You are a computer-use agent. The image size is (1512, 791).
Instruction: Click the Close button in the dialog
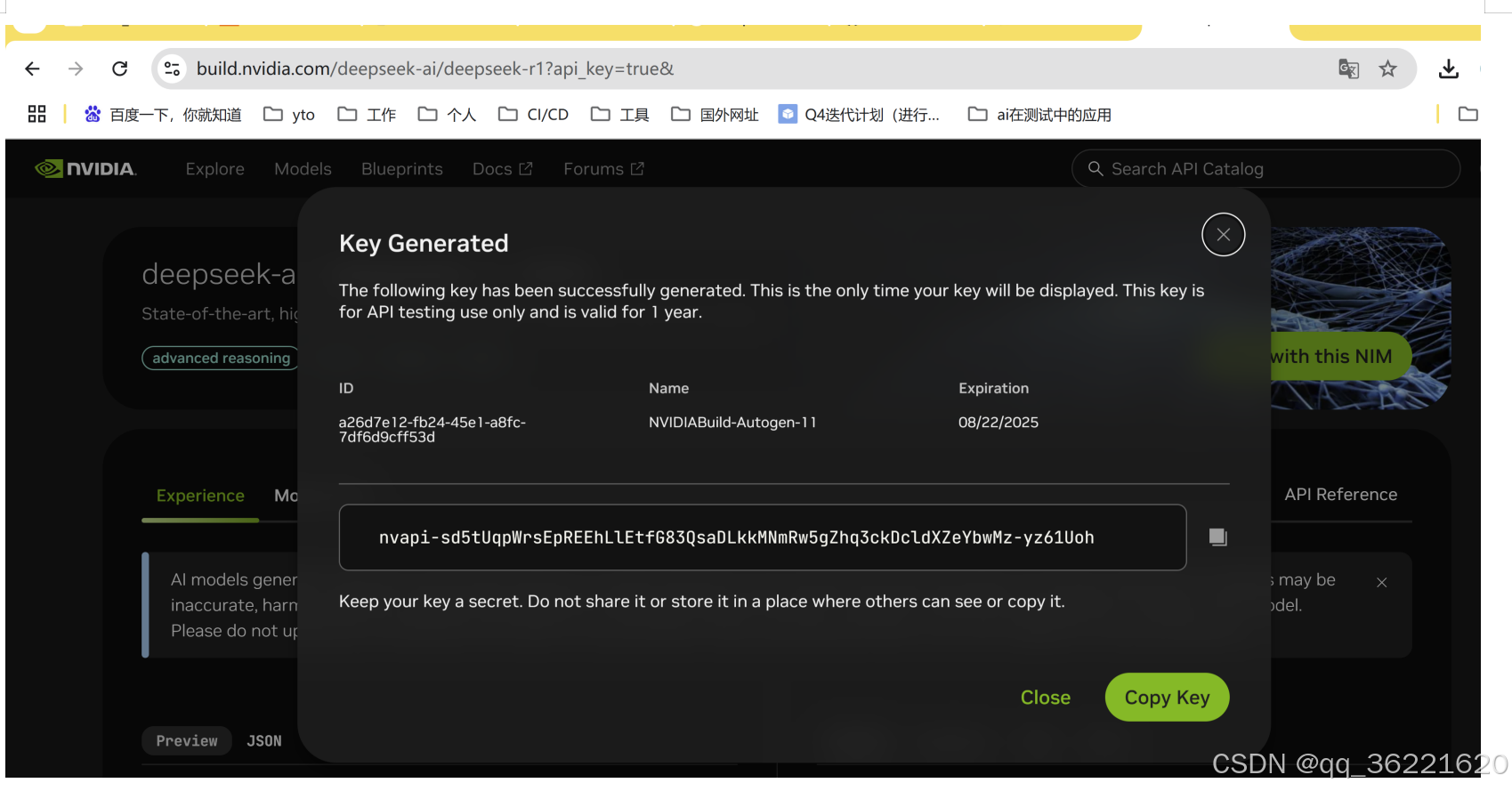[1045, 698]
